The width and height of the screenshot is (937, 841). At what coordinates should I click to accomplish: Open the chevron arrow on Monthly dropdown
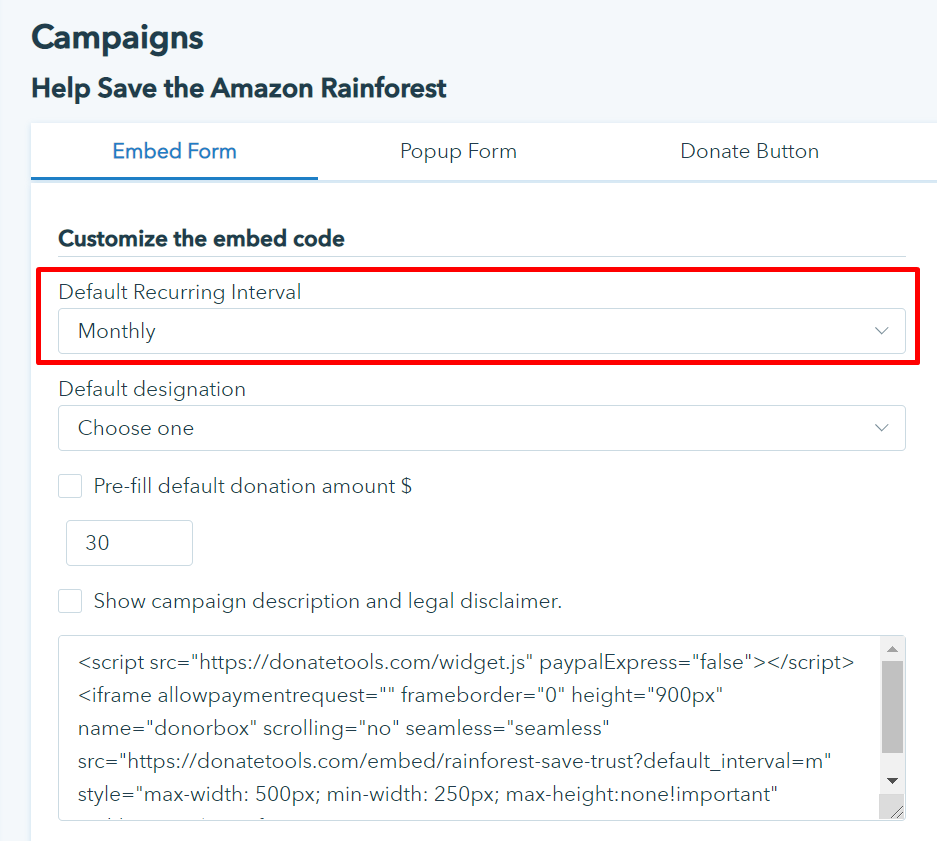tap(881, 331)
